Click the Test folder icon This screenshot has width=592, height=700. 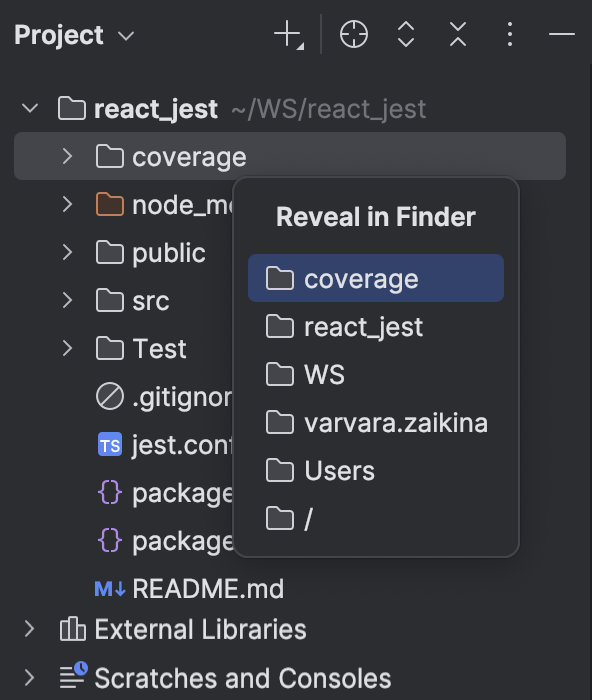(x=110, y=348)
